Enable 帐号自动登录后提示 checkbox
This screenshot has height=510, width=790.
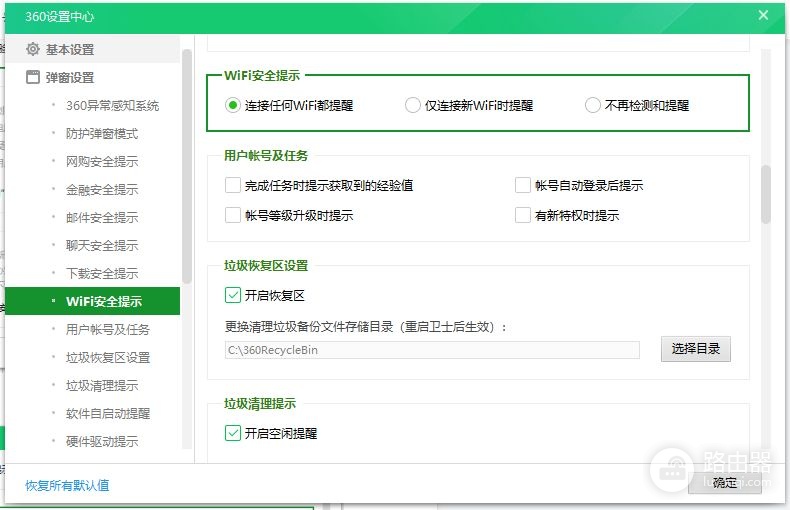(x=523, y=185)
